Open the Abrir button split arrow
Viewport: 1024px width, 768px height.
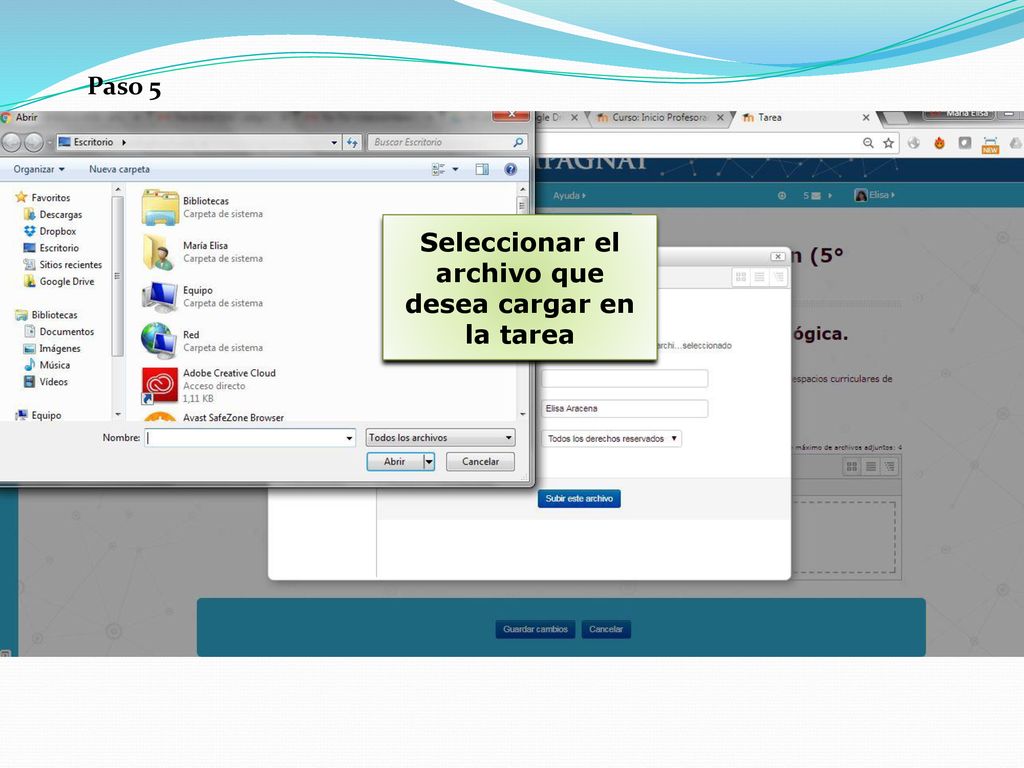tap(428, 462)
